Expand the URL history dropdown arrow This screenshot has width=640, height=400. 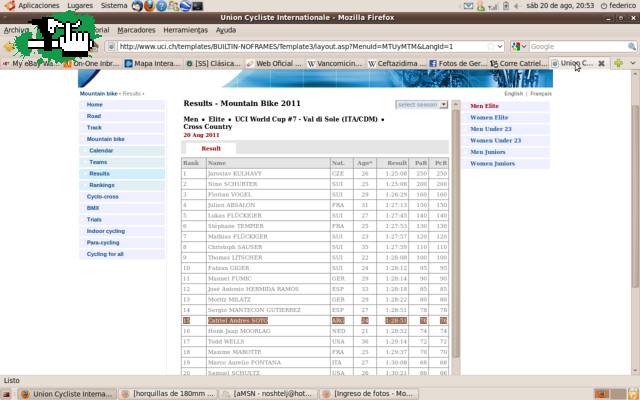click(500, 47)
